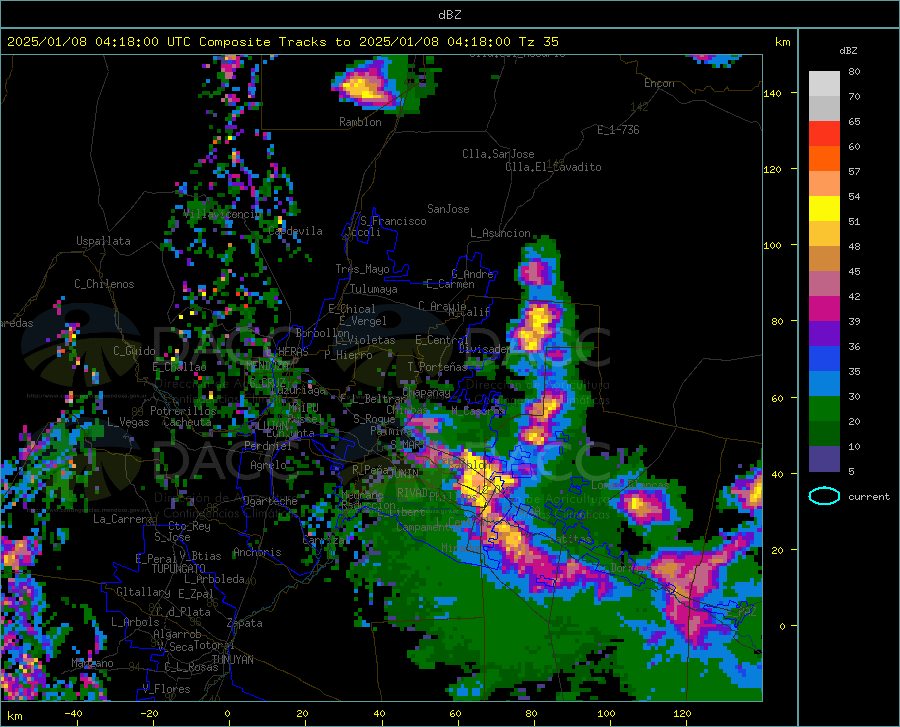Select the 57 dBZ orange swatch
Image resolution: width=900 pixels, height=727 pixels.
click(824, 158)
